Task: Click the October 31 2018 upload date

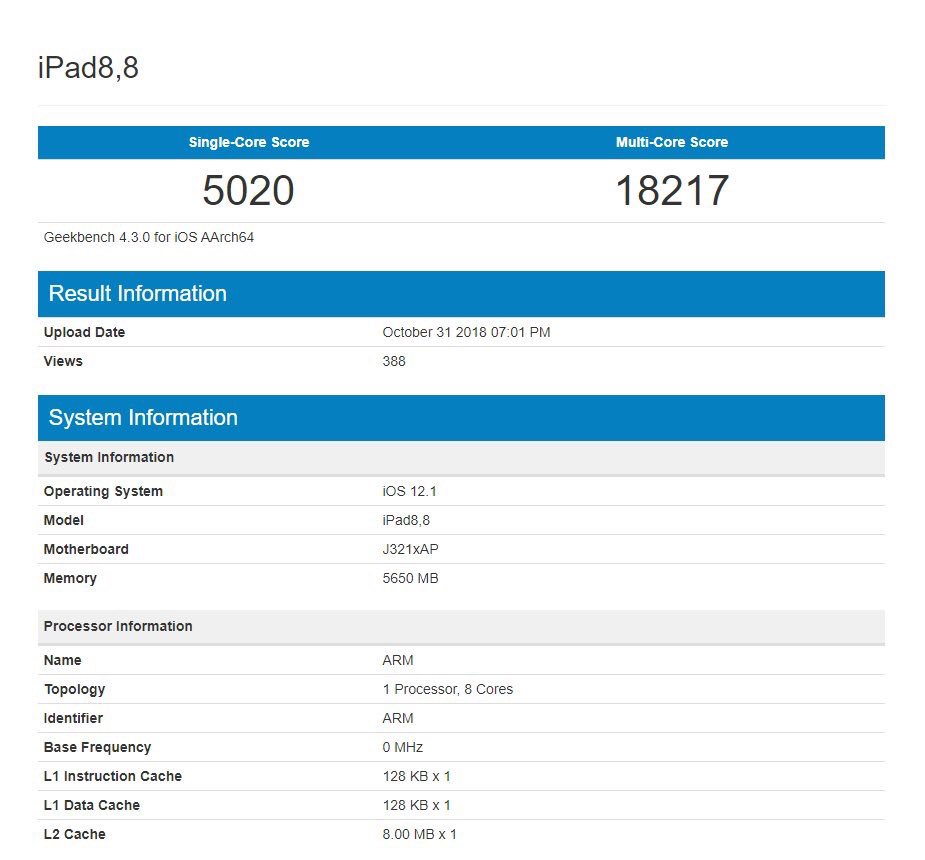Action: click(x=466, y=332)
